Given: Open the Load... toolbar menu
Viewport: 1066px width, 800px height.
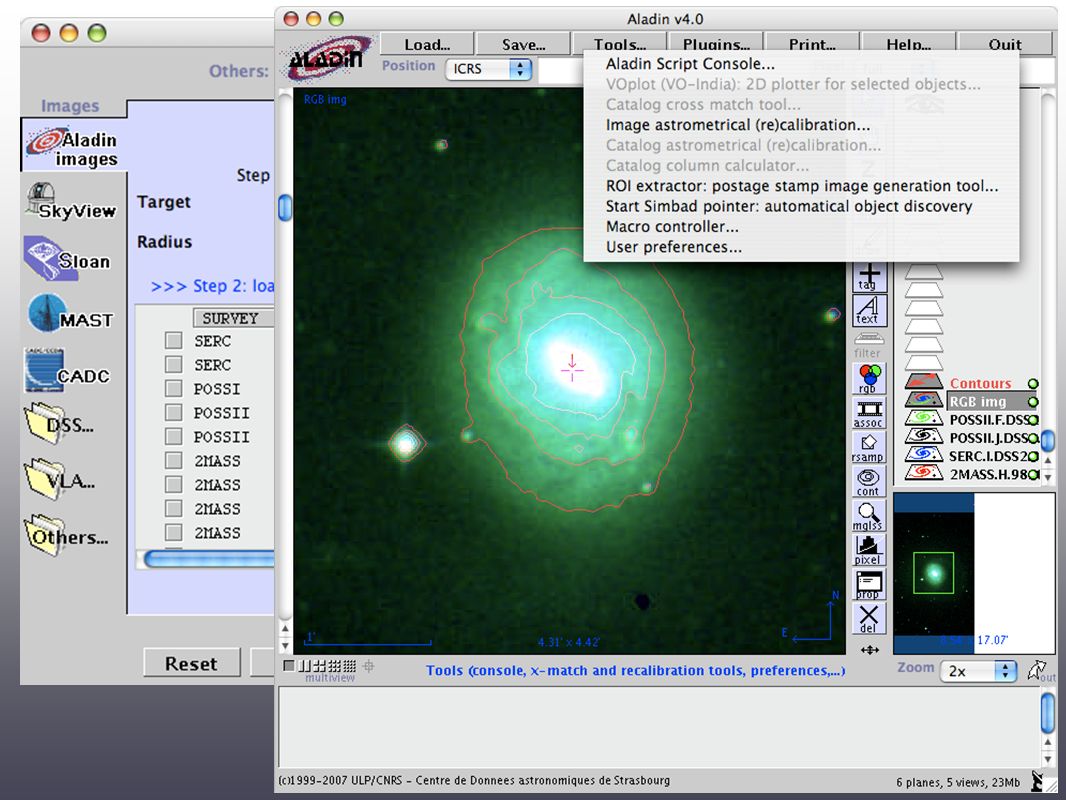Looking at the screenshot, I should coord(427,44).
